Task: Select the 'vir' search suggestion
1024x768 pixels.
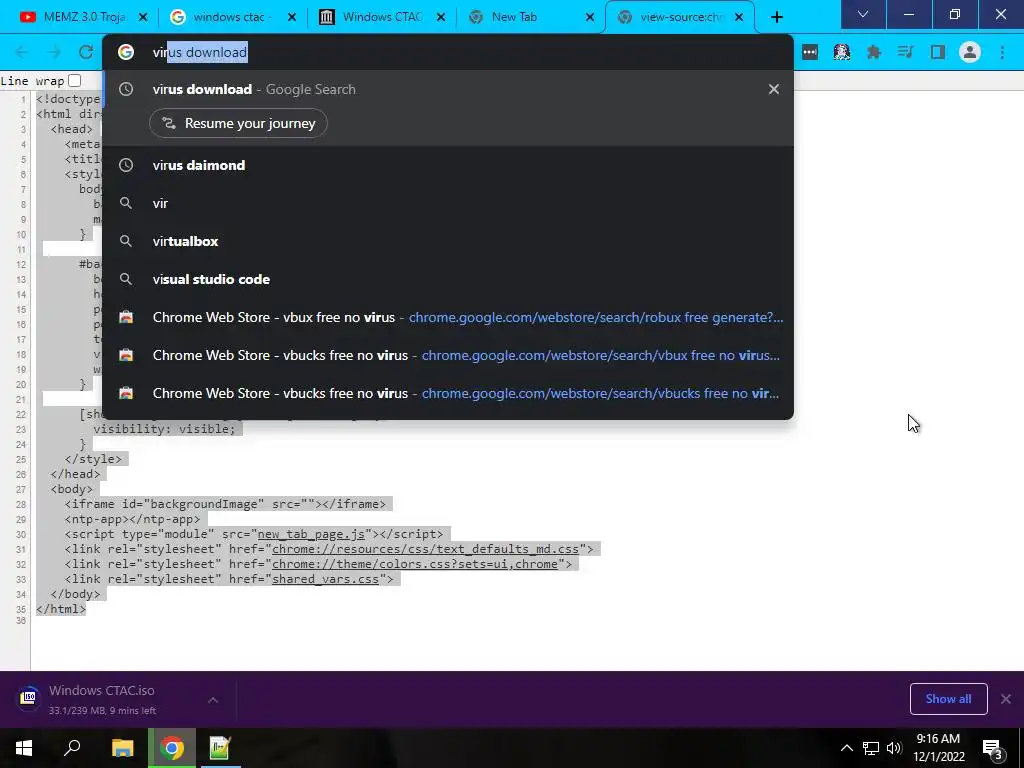Action: tap(448, 203)
